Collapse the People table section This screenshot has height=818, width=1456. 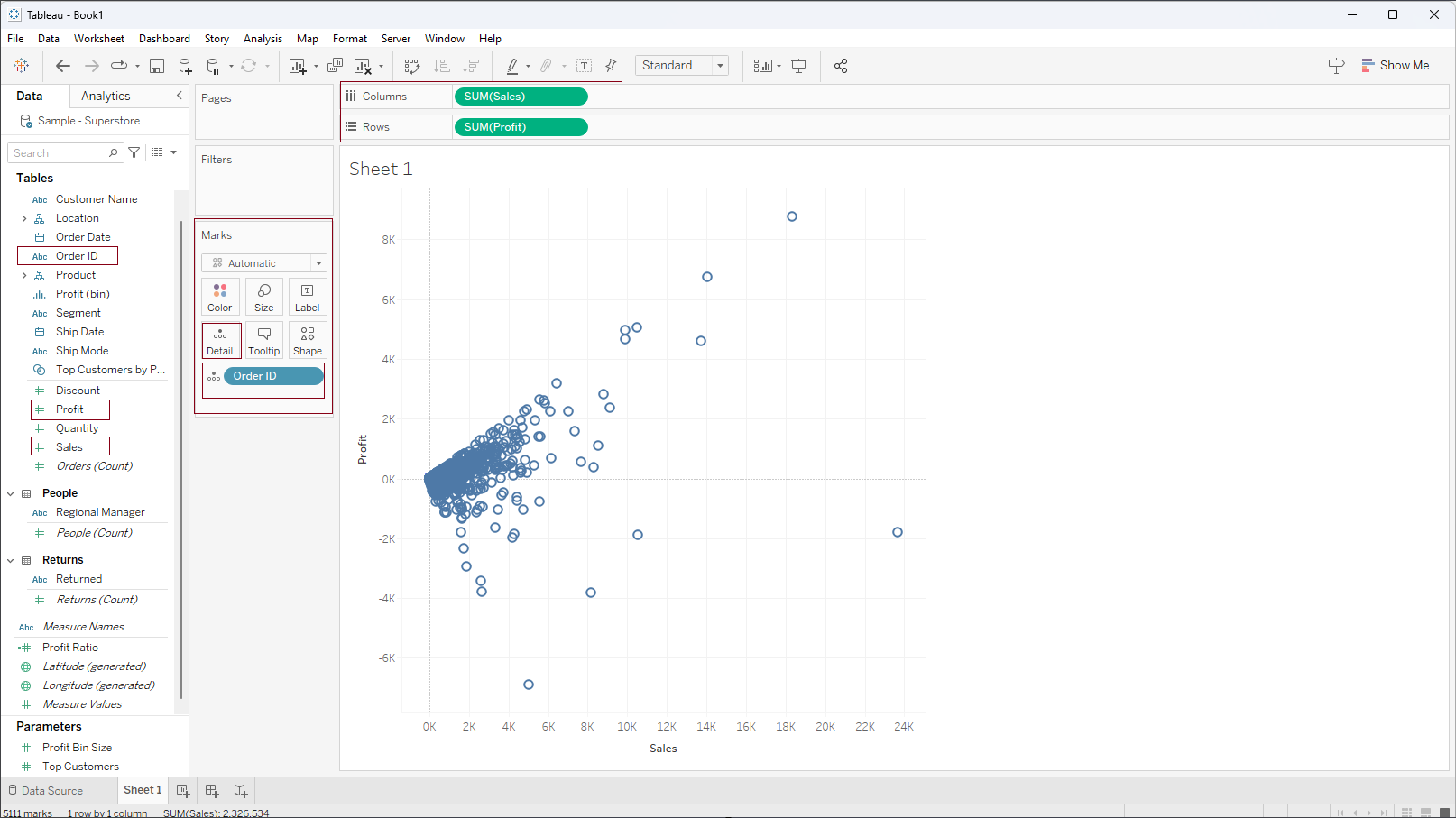(x=11, y=493)
